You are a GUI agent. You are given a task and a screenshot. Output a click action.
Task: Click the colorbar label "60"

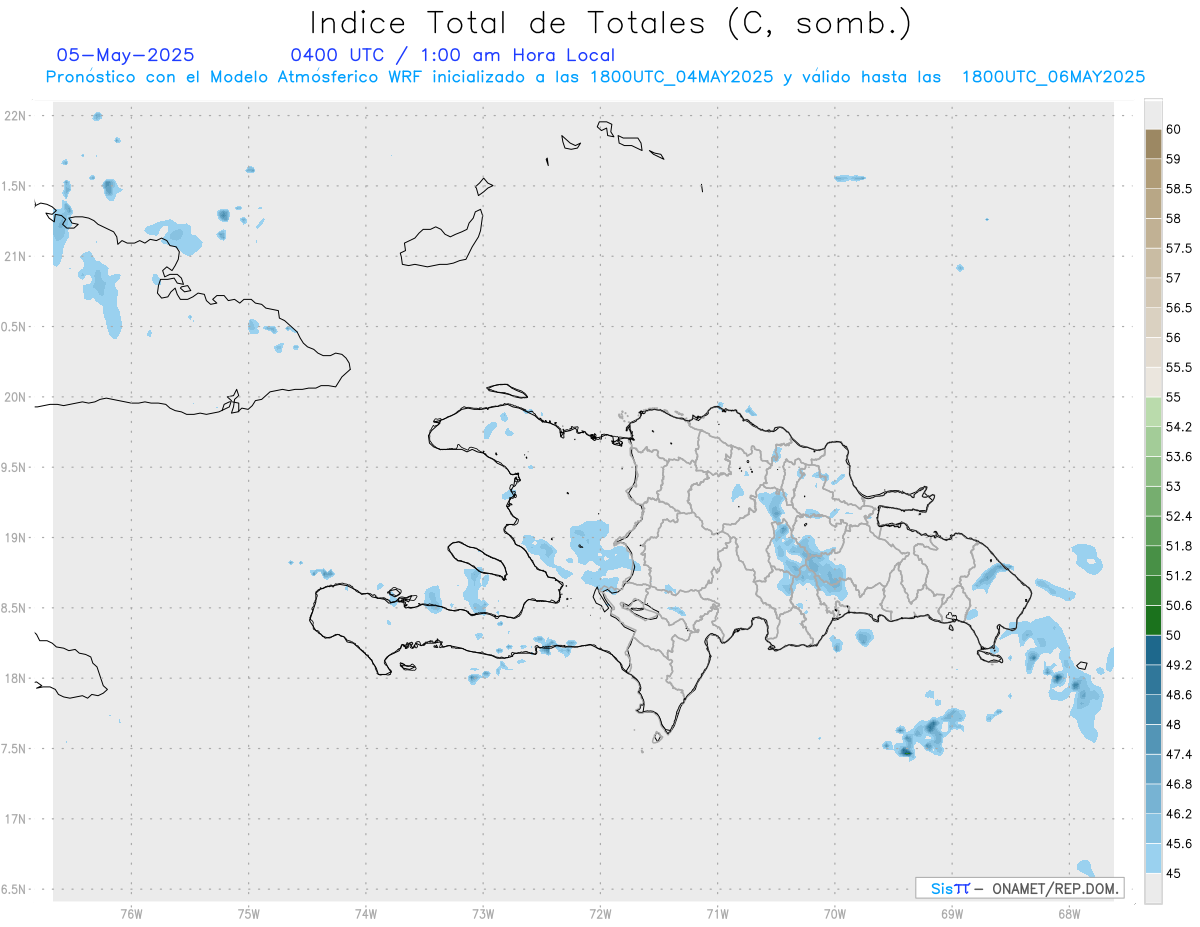click(1174, 129)
